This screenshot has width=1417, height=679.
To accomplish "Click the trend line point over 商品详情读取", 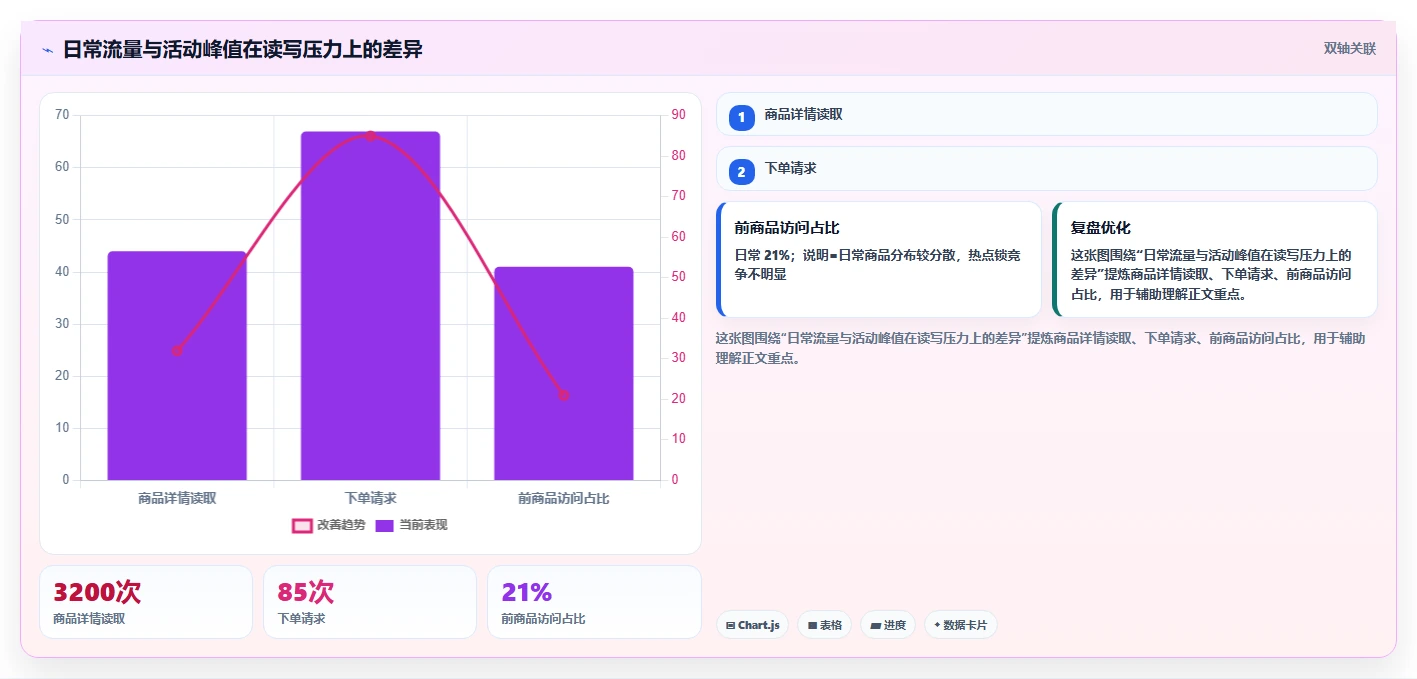I will 177,351.
